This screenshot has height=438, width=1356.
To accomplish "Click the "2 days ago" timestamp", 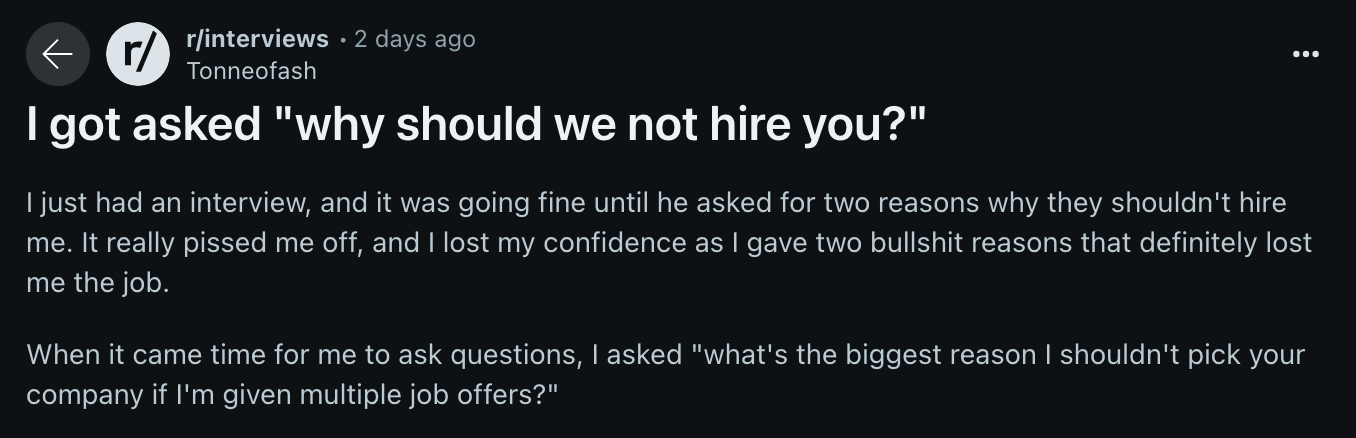I will 415,39.
